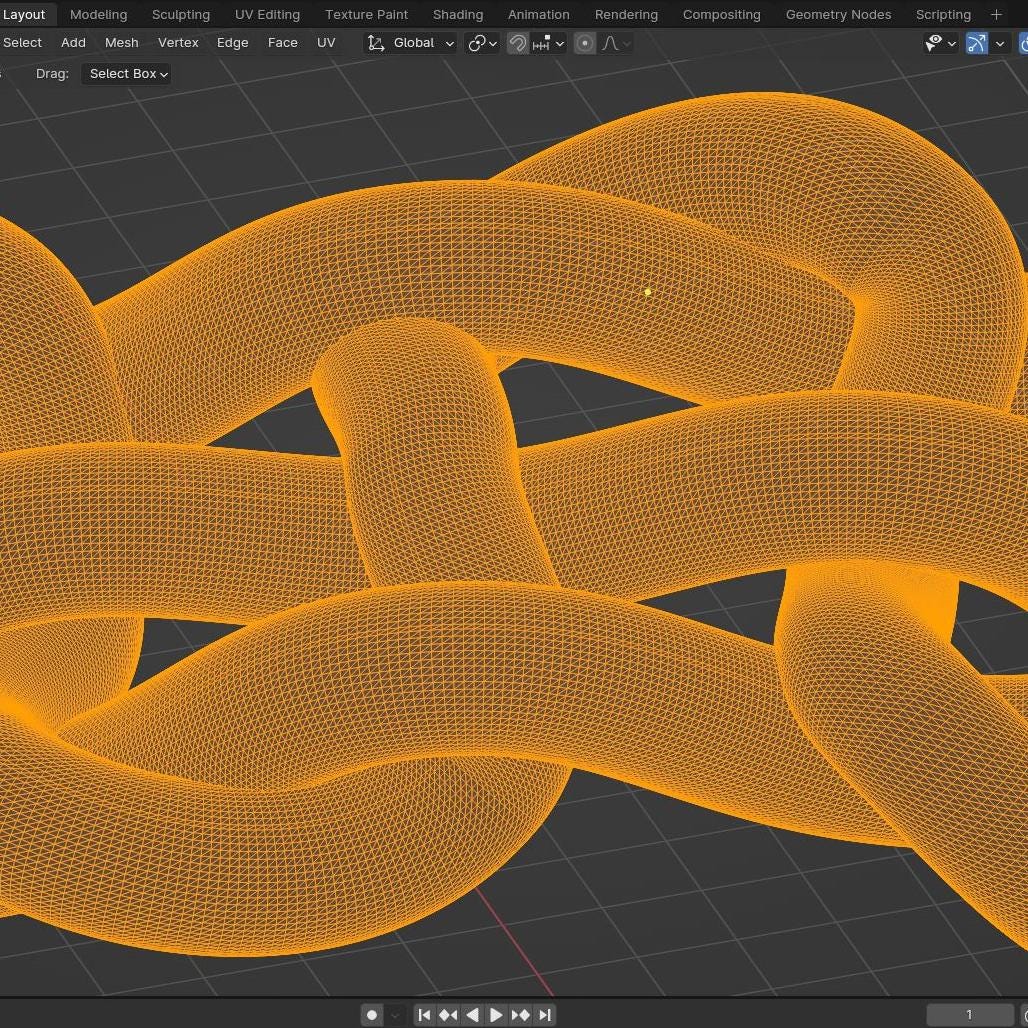The width and height of the screenshot is (1028, 1028).
Task: Switch to the Animation workspace tab
Action: (539, 14)
